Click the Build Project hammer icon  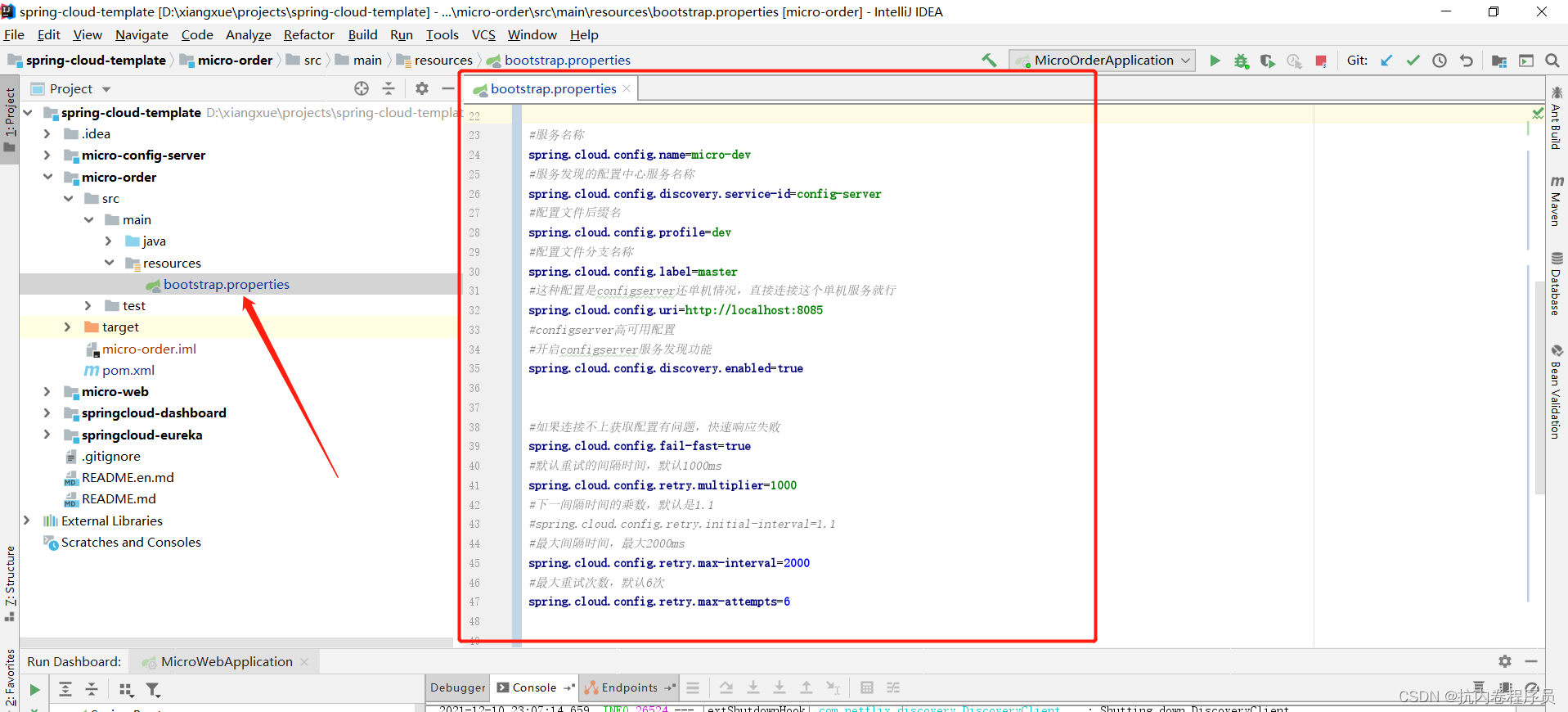click(990, 60)
